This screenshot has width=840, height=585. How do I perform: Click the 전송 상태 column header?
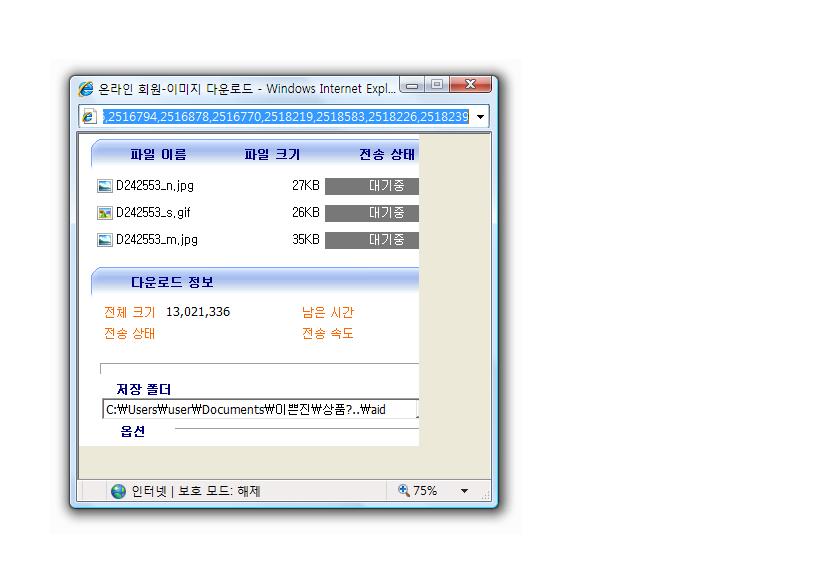click(x=387, y=155)
